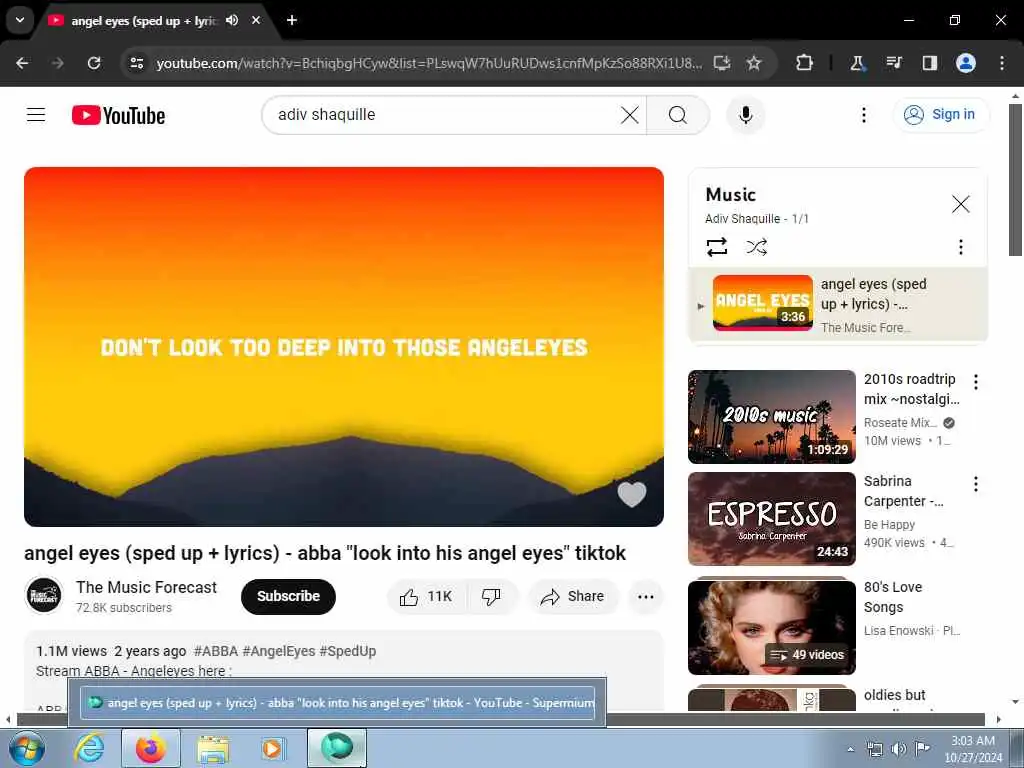Image resolution: width=1024 pixels, height=768 pixels.
Task: Click the #SpedUp hashtag
Action: (x=347, y=651)
